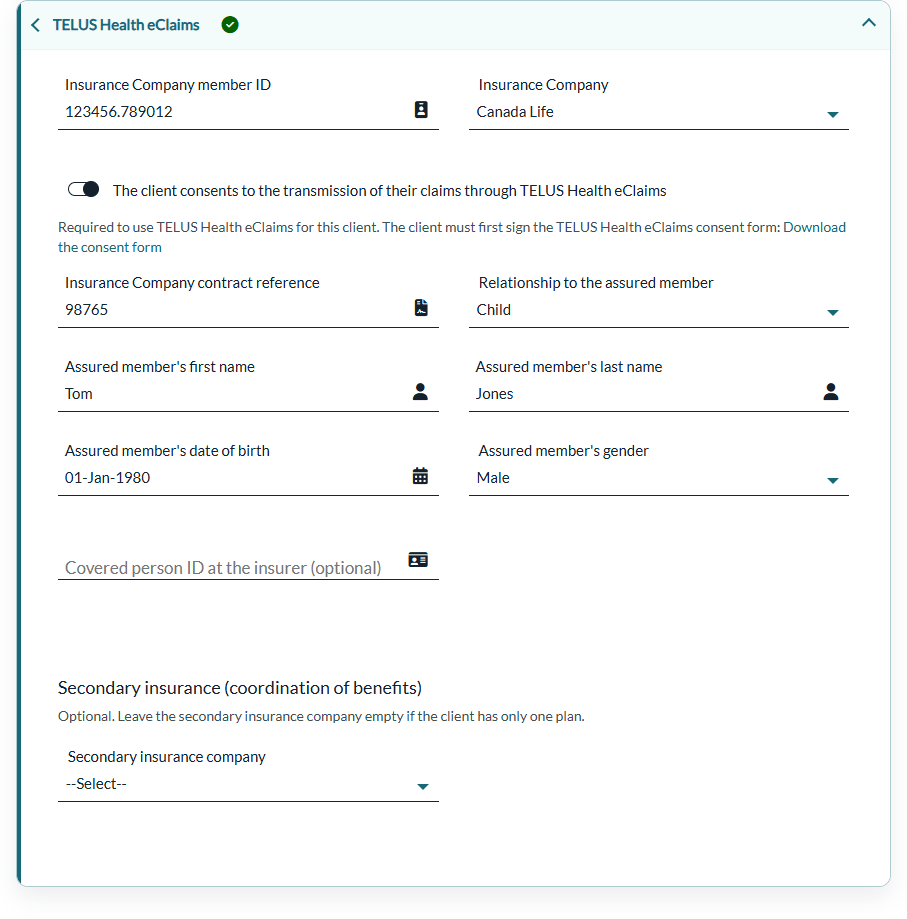
Task: Open the Insurance Company dropdown
Action: [x=659, y=112]
